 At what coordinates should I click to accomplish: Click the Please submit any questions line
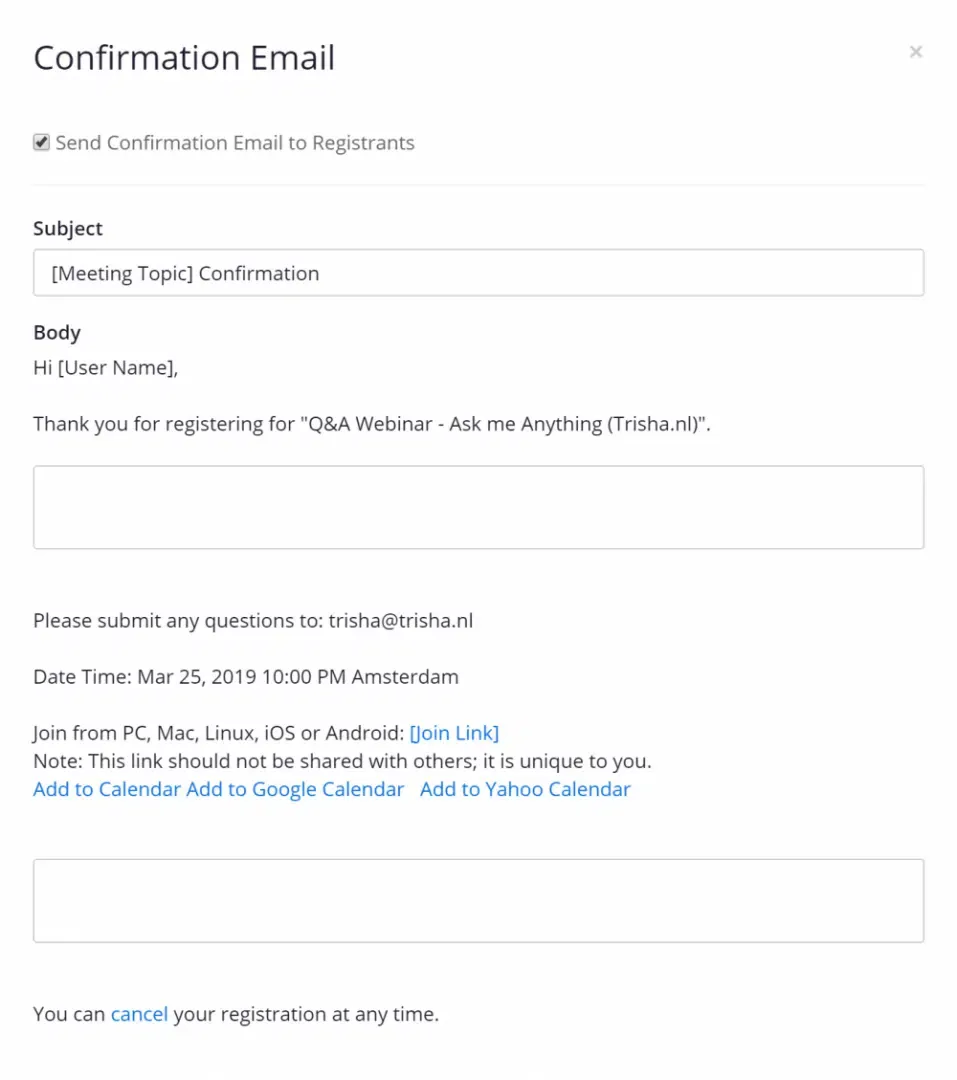coord(253,620)
